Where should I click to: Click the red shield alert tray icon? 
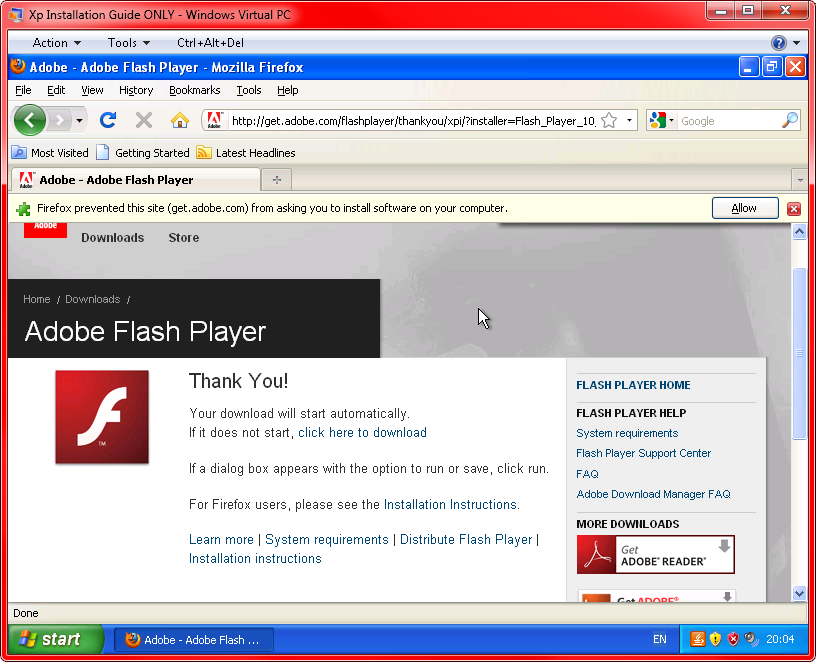click(733, 639)
